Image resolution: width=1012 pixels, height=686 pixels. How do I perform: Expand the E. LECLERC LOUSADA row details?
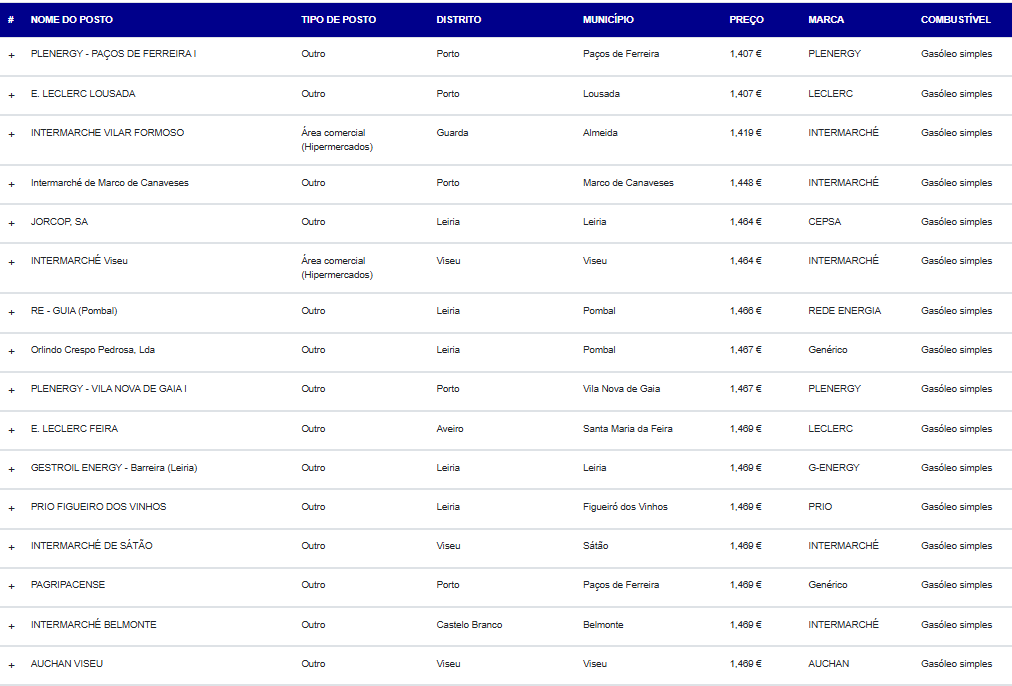(x=11, y=95)
